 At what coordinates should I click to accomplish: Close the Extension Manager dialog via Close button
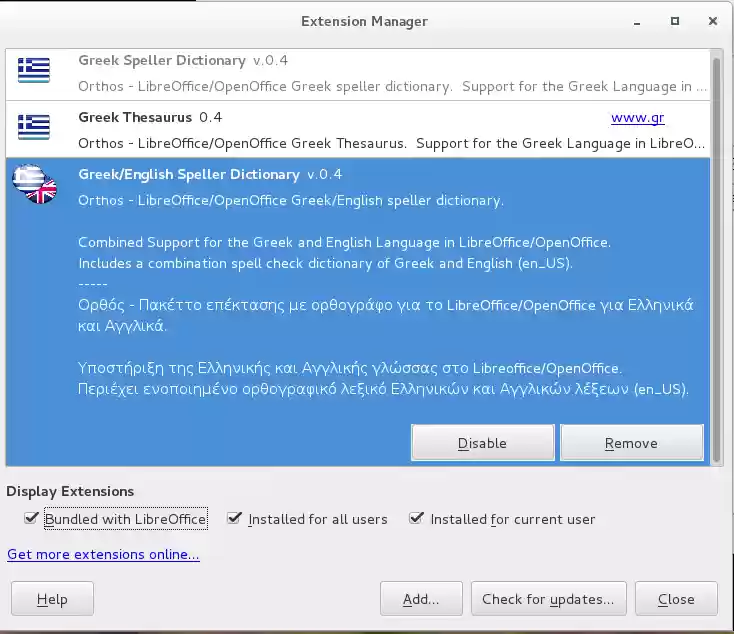676,599
